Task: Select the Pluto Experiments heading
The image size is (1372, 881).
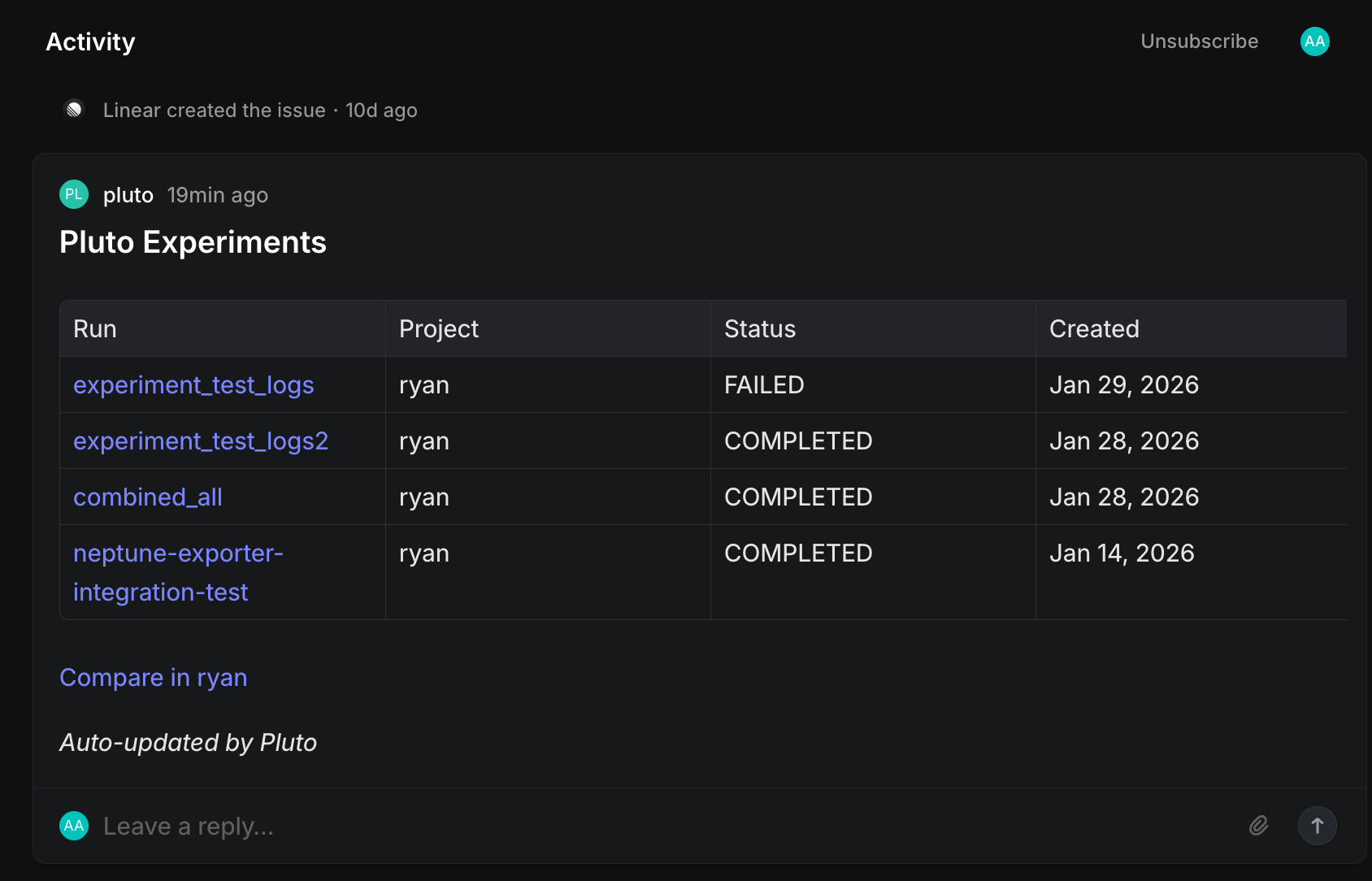Action: 193,242
